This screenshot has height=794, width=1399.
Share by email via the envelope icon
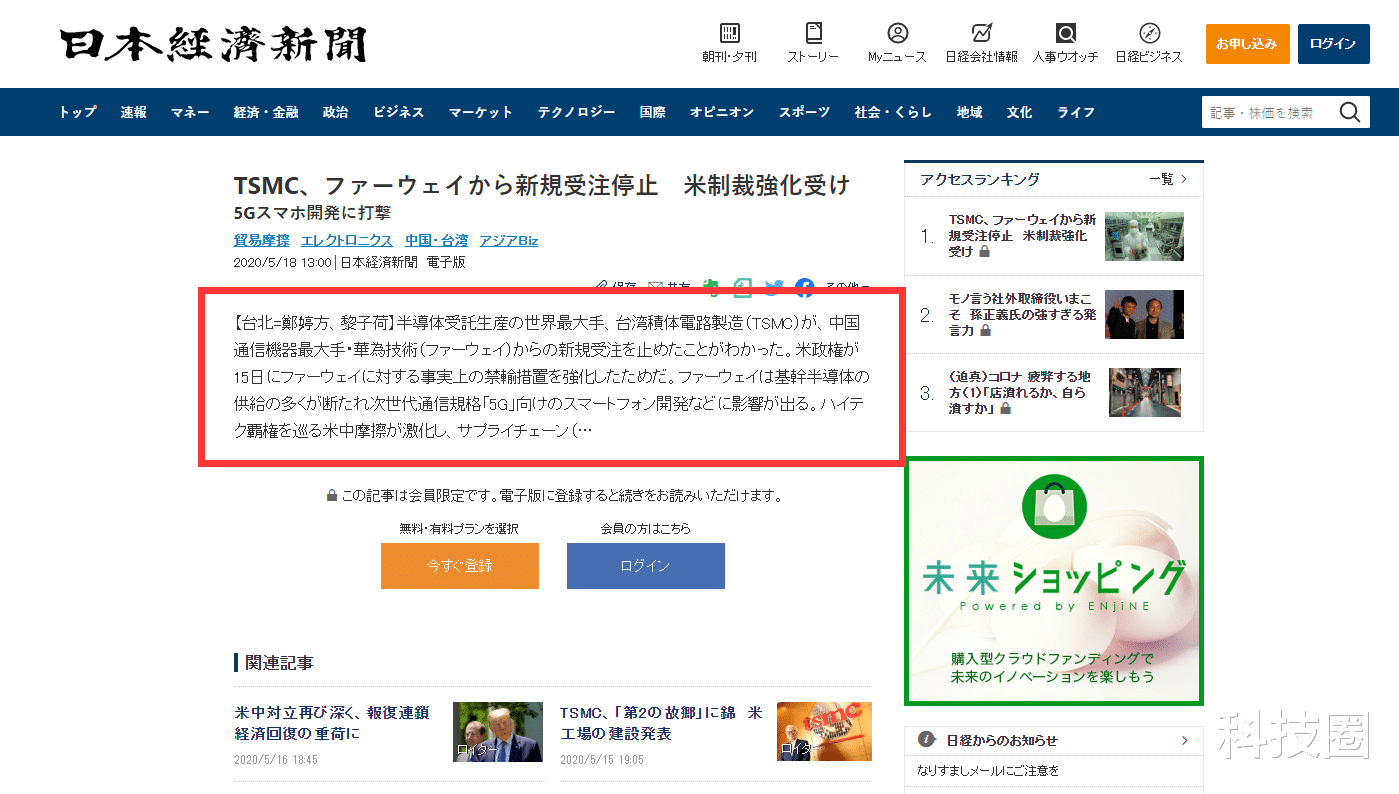[x=655, y=287]
